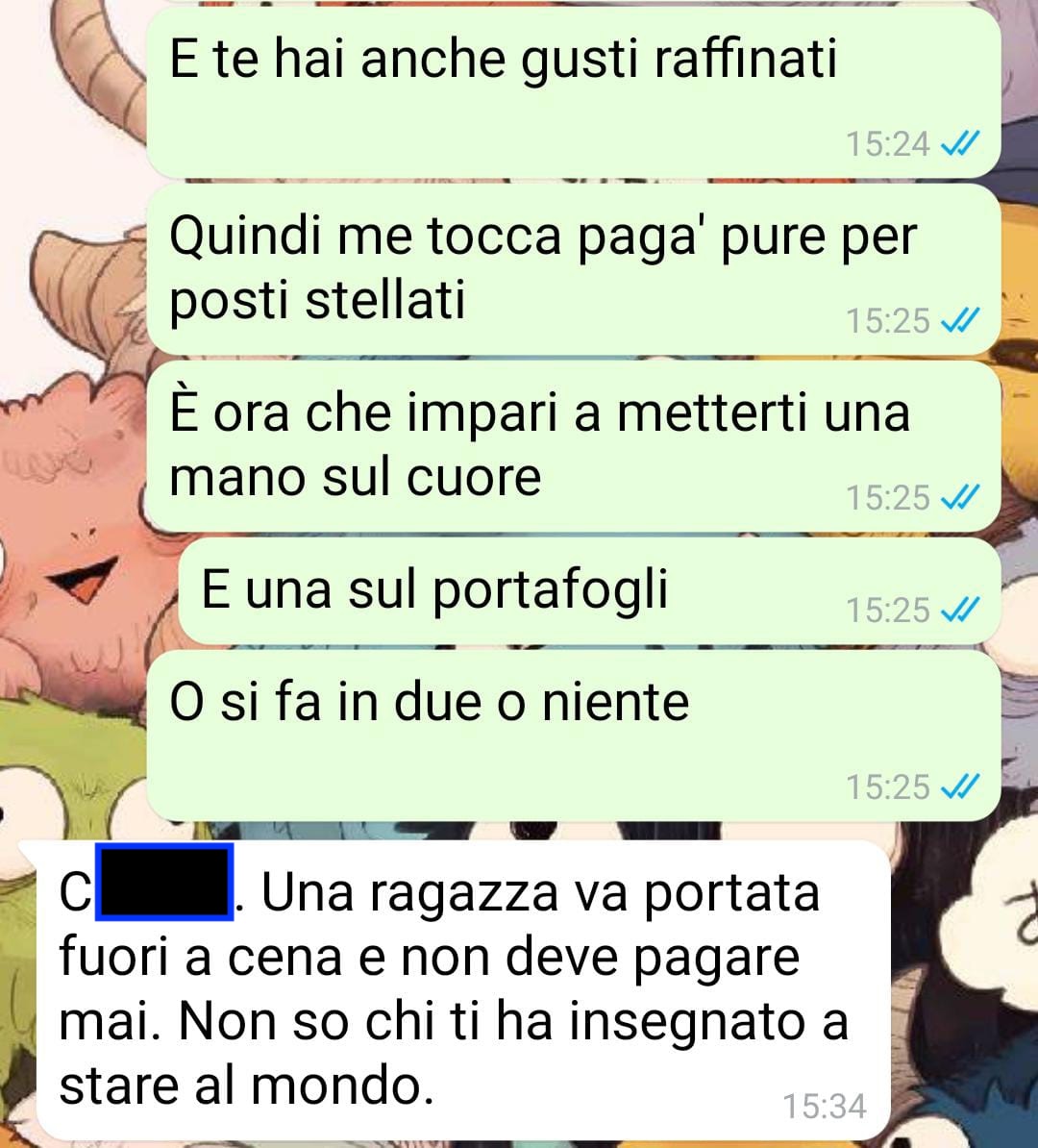This screenshot has height=1148, width=1038.
Task: Select message 'Quindi me tocca paga' pure'
Action: coord(574,269)
